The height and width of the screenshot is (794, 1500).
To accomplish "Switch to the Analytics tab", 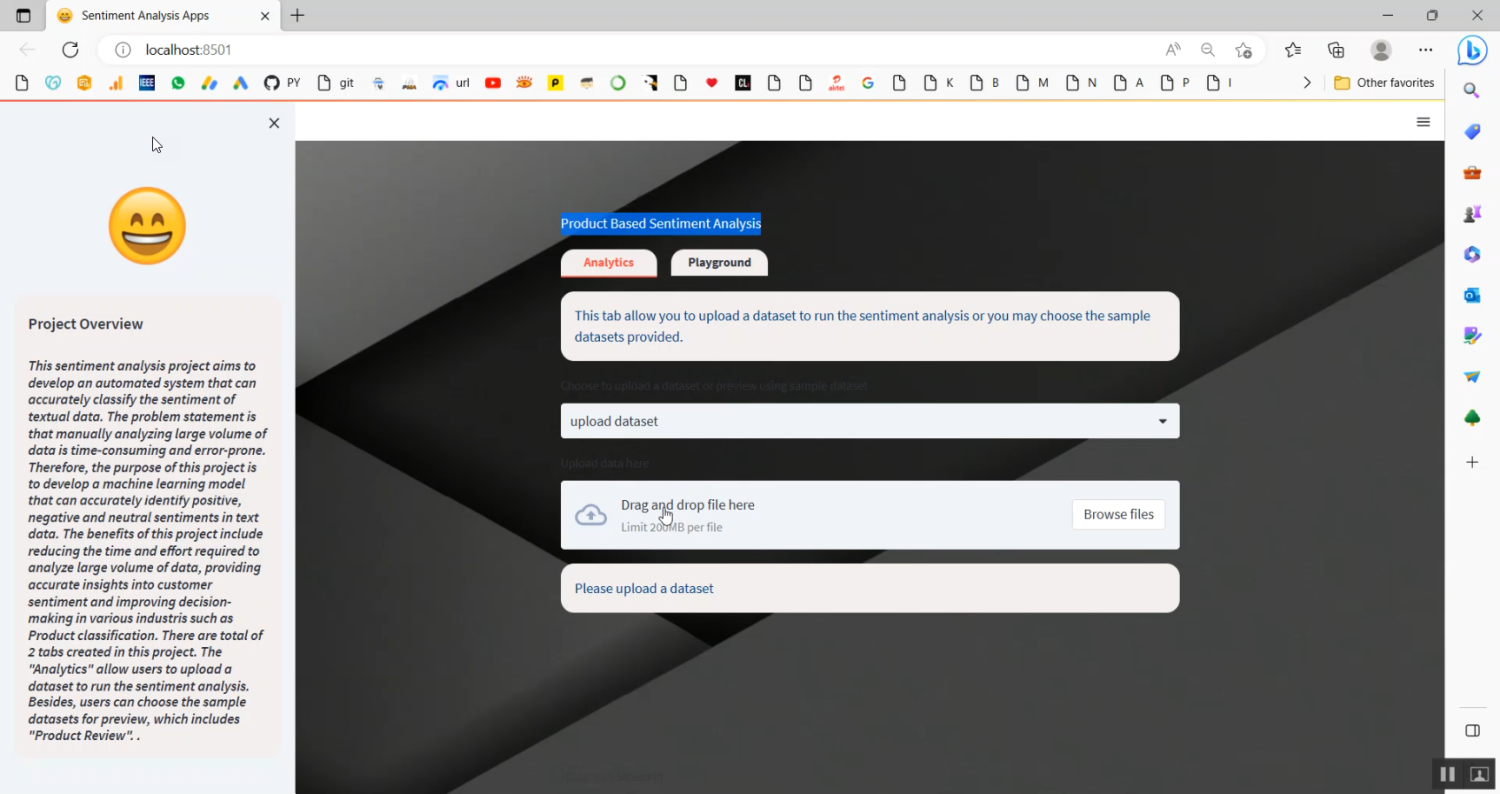I will click(x=609, y=262).
